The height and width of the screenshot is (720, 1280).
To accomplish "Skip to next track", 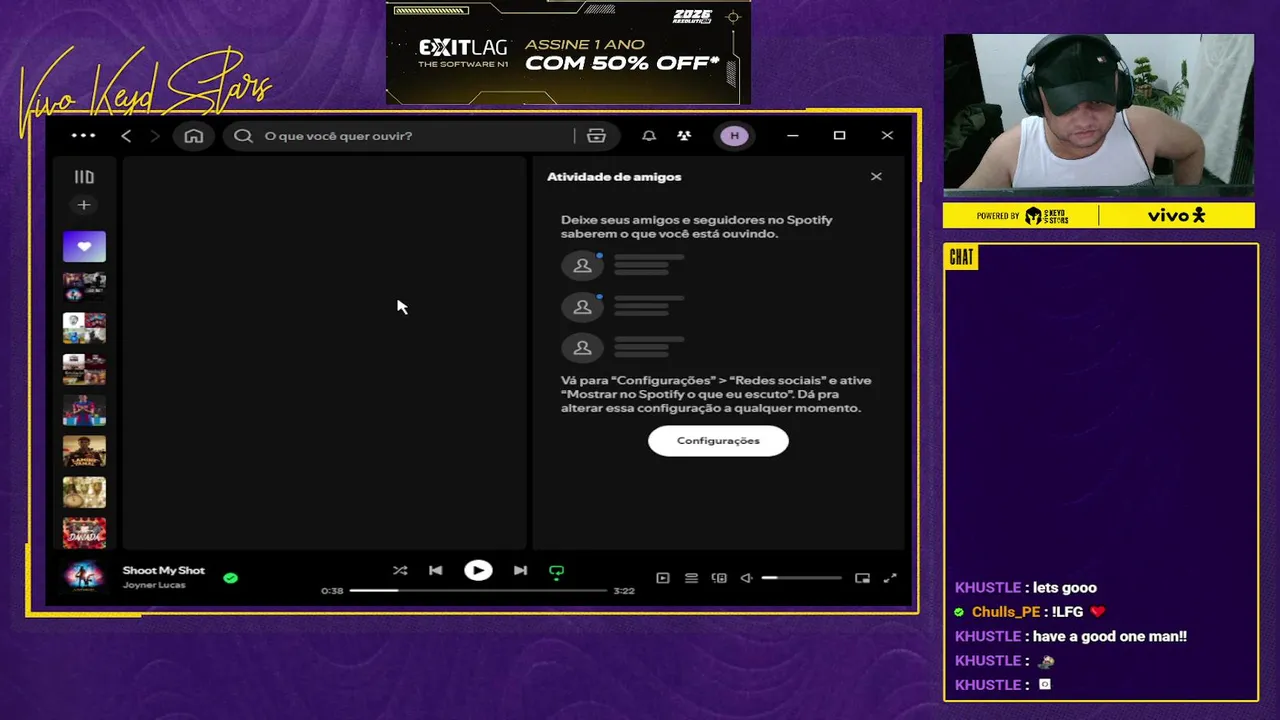I will coord(520,571).
